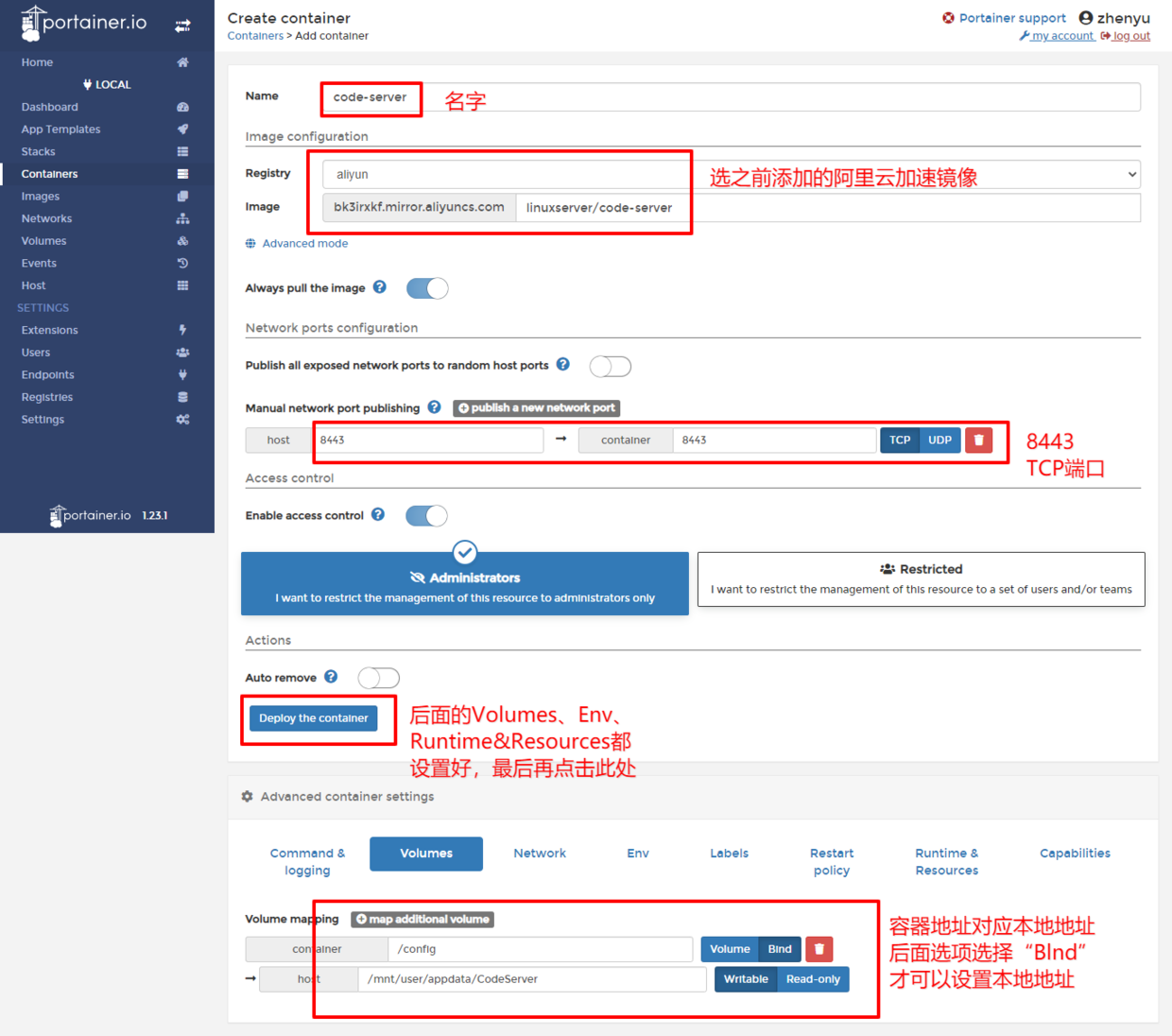This screenshot has height=1036, width=1172.
Task: Click the Users group icon
Action: point(182,353)
